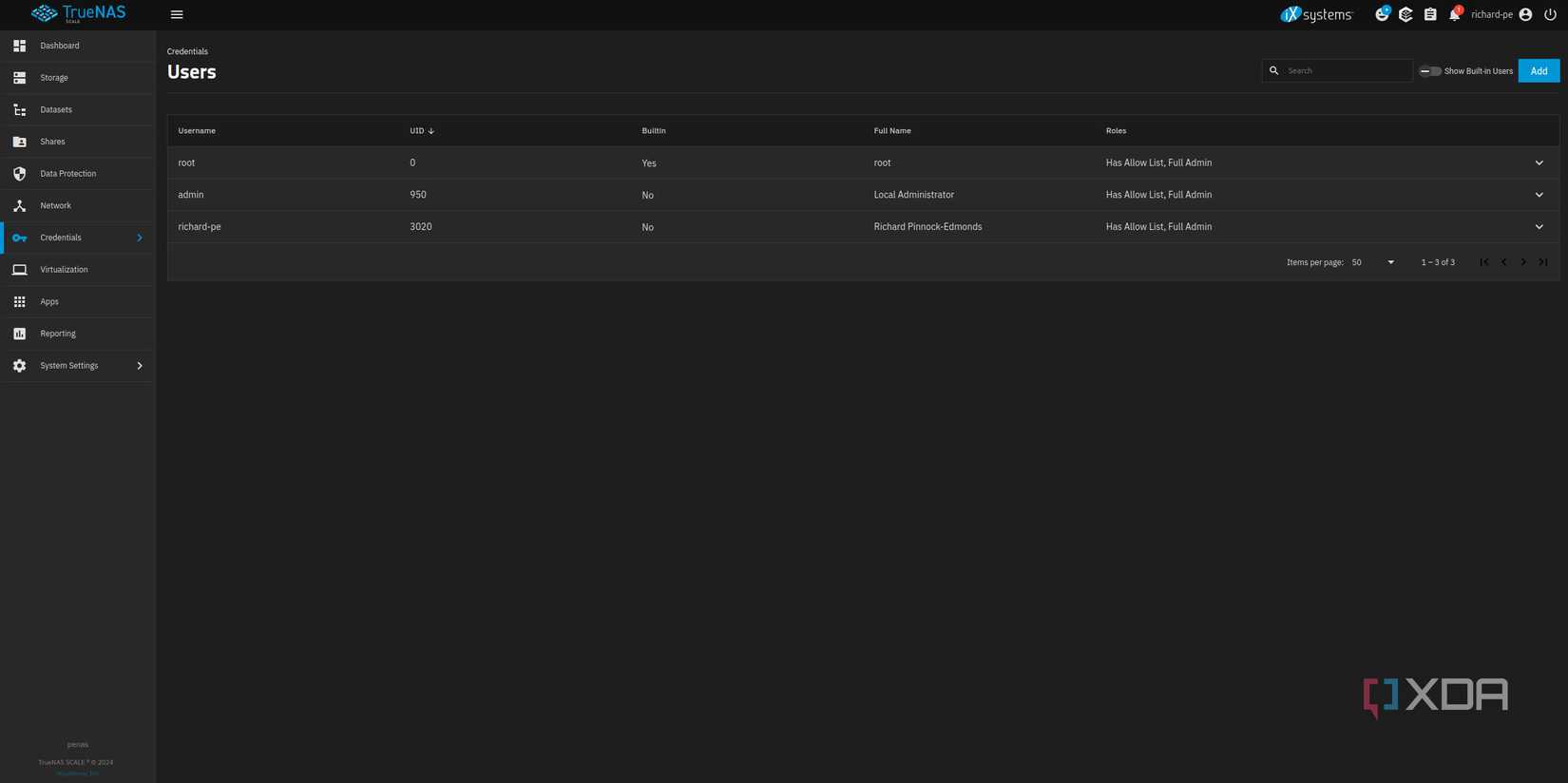Image resolution: width=1568 pixels, height=783 pixels.
Task: Expand the admin user row
Action: (1539, 195)
